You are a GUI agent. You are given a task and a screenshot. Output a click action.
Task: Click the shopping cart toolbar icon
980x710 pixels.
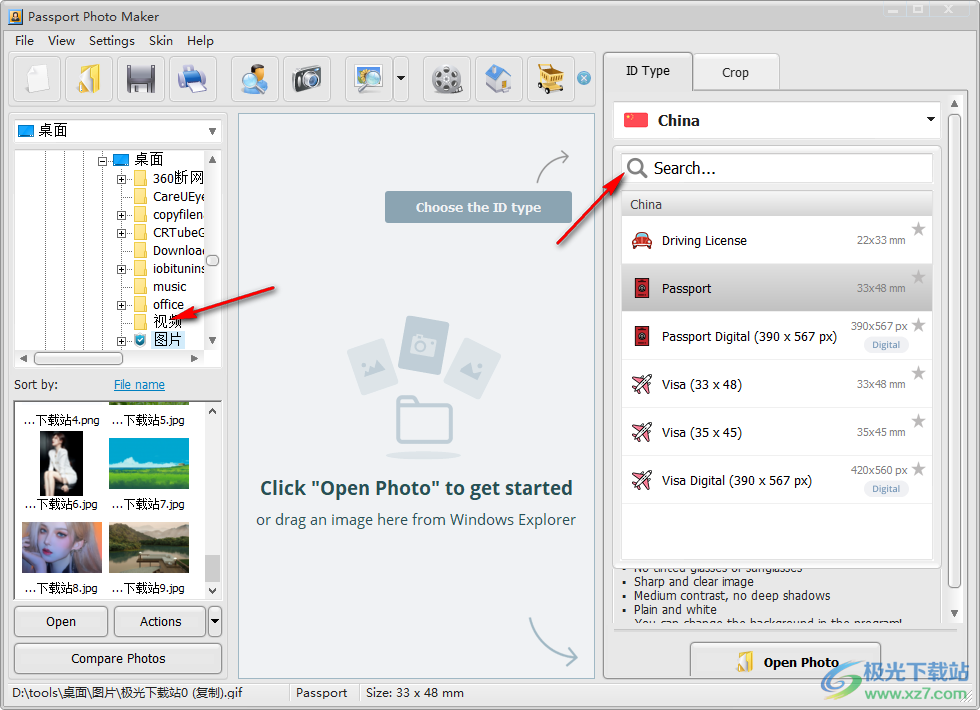(551, 79)
